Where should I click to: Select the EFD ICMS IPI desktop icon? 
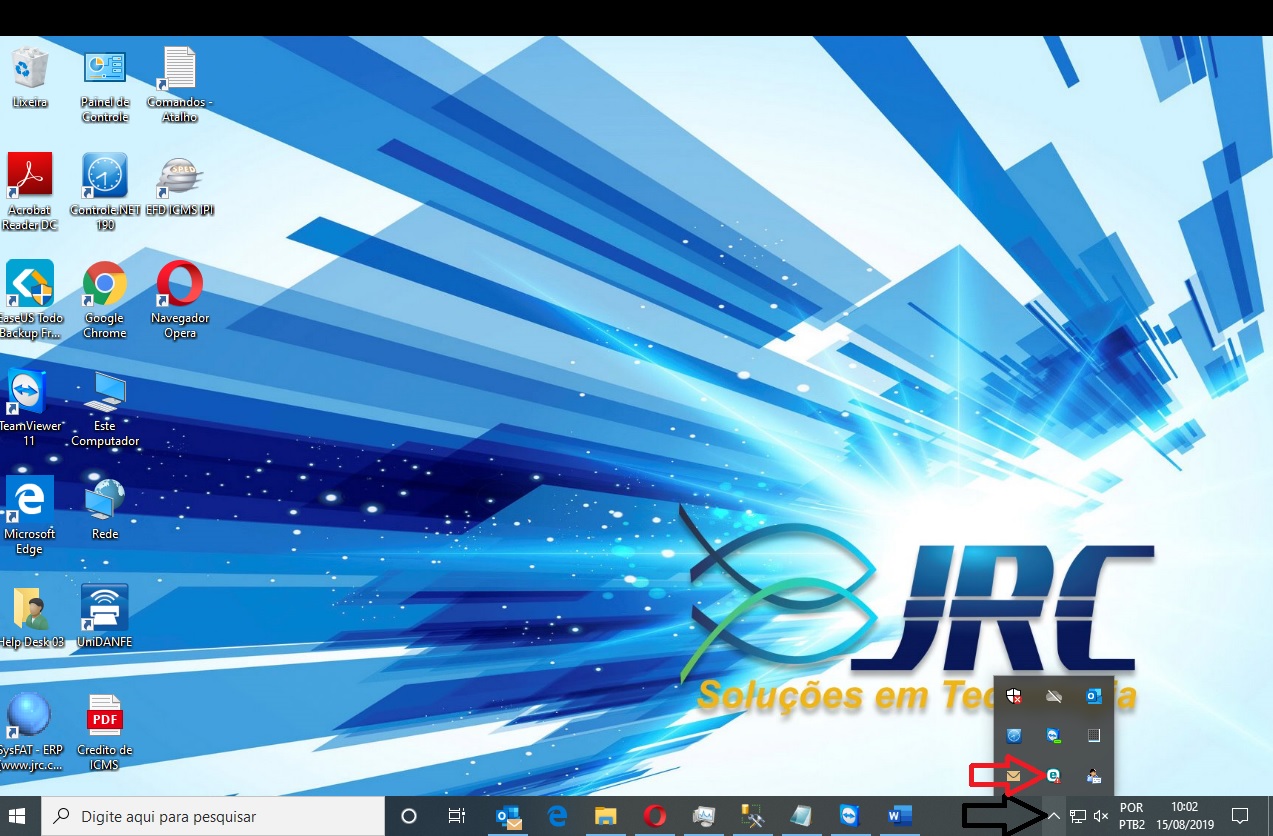pos(180,186)
